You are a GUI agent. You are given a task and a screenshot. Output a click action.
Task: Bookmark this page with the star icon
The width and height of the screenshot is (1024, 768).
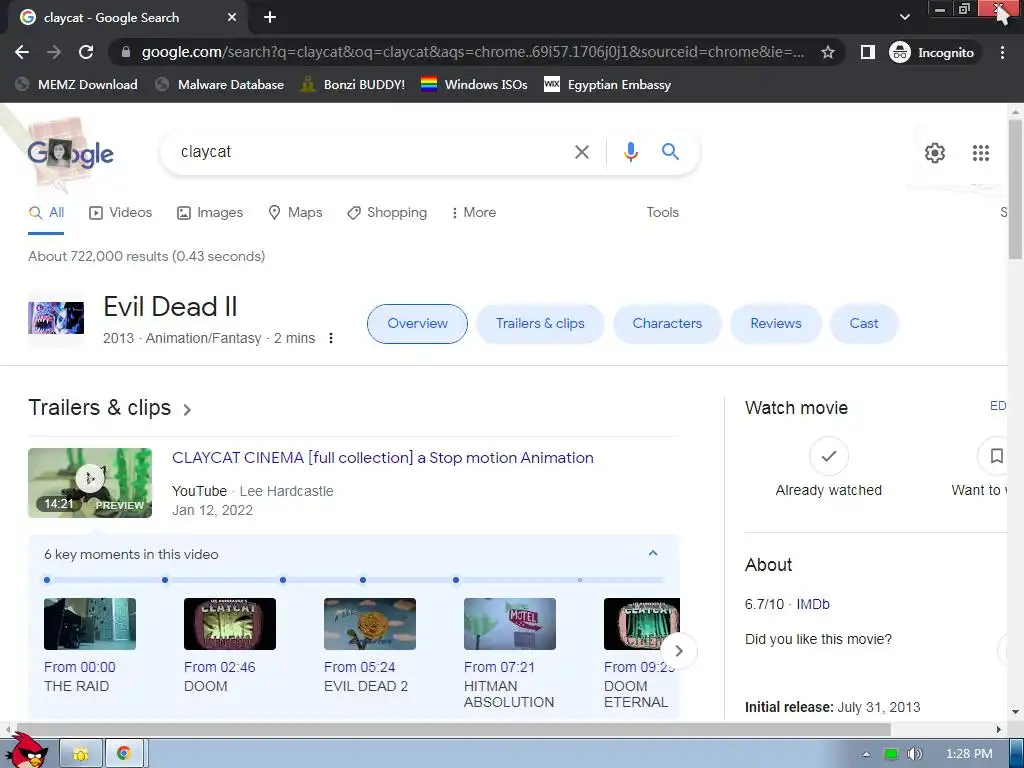[827, 52]
